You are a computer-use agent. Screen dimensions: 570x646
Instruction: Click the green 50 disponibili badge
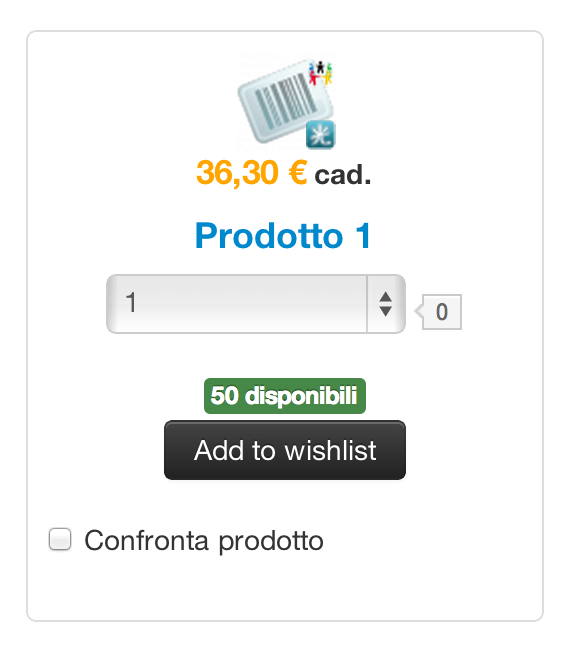[285, 396]
